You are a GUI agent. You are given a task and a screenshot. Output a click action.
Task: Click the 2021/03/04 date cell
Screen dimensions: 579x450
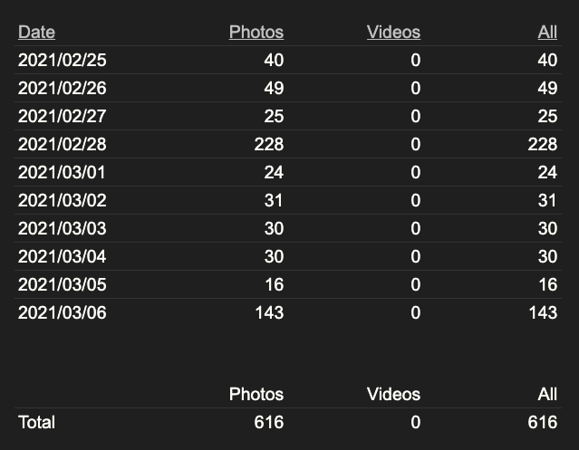point(62,257)
